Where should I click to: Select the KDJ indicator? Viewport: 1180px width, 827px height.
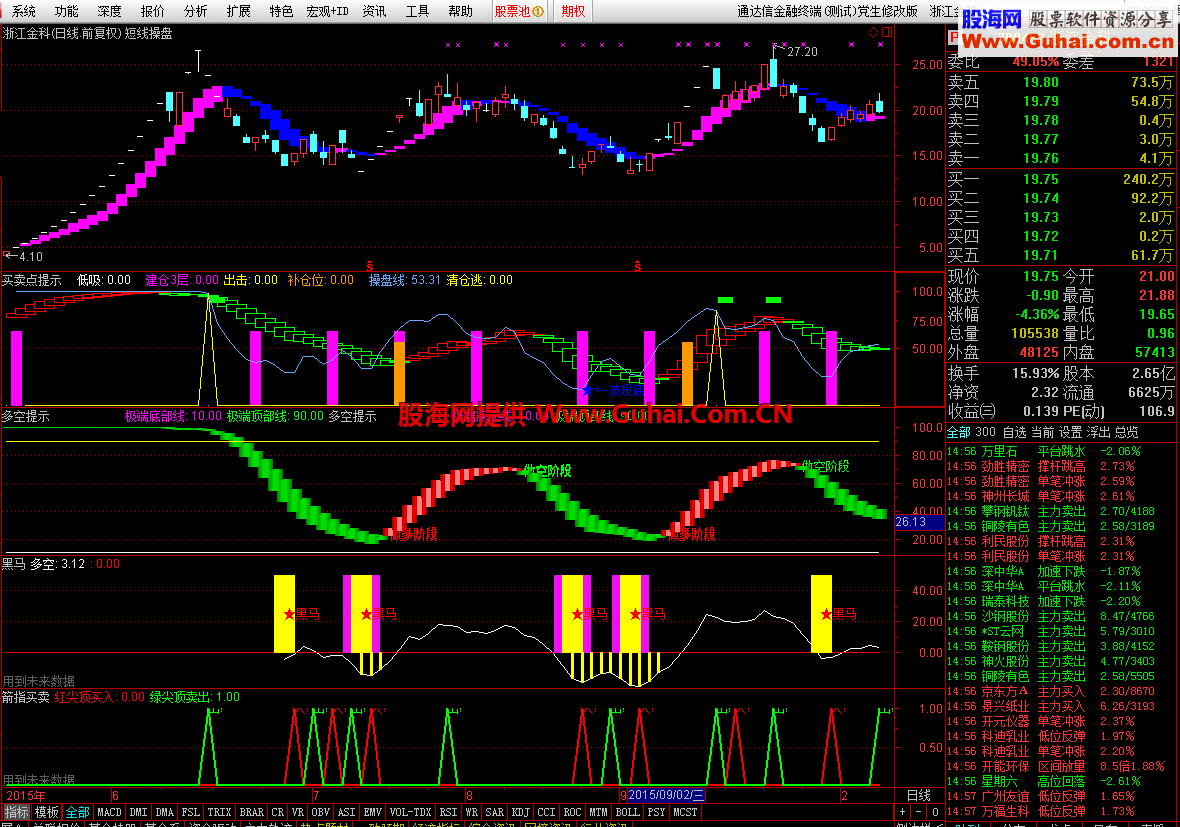[x=520, y=812]
